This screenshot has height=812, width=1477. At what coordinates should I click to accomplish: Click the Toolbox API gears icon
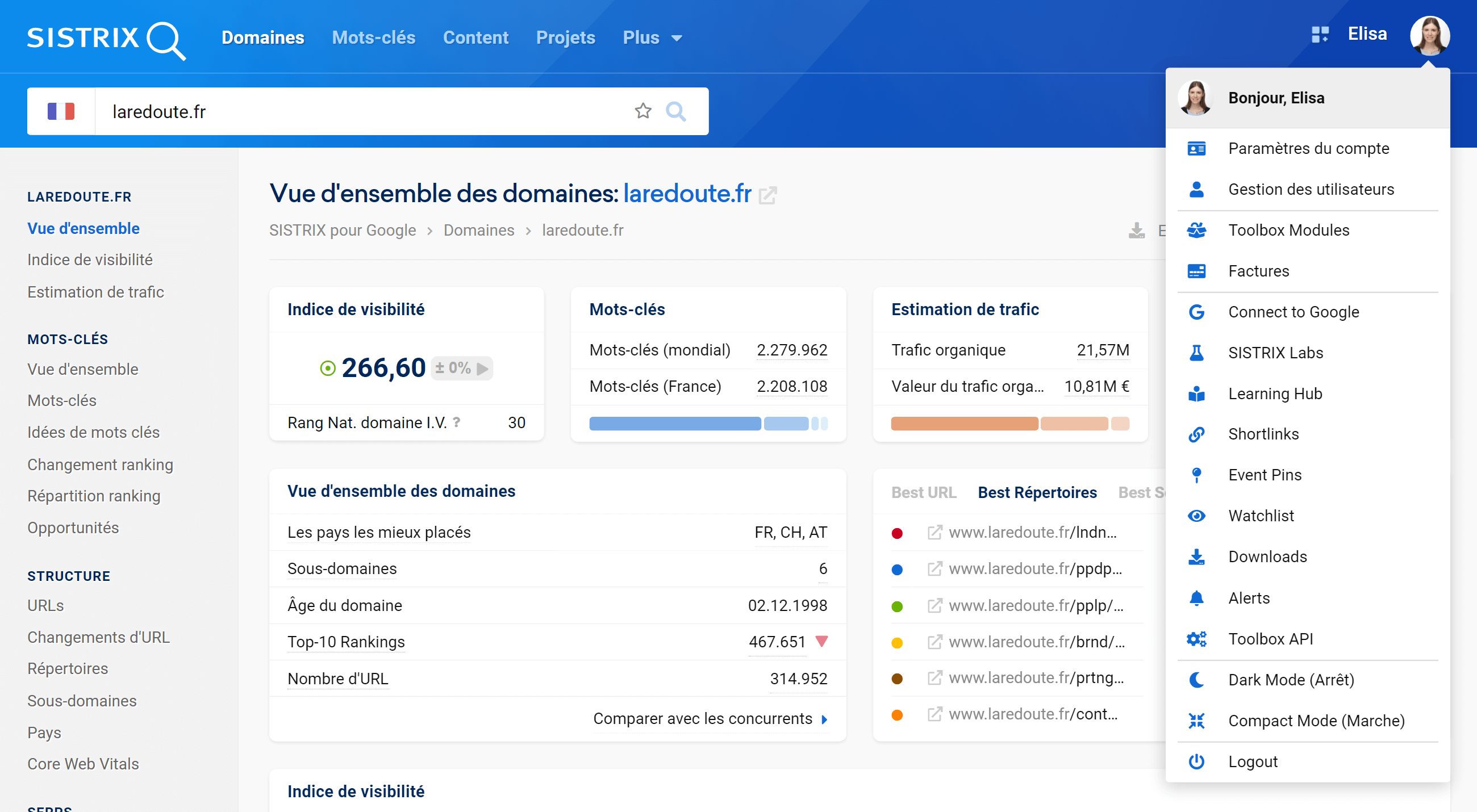pos(1196,638)
